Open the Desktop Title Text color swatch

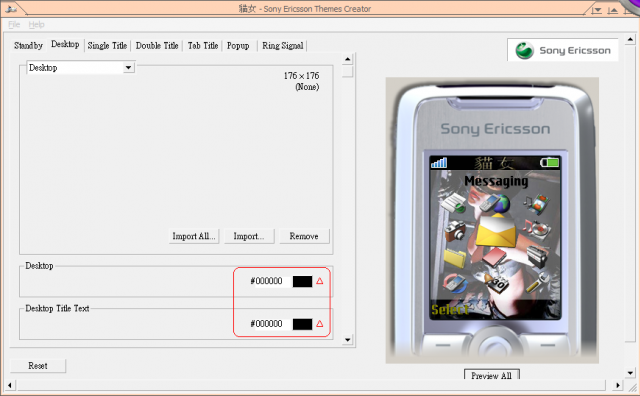coord(302,324)
